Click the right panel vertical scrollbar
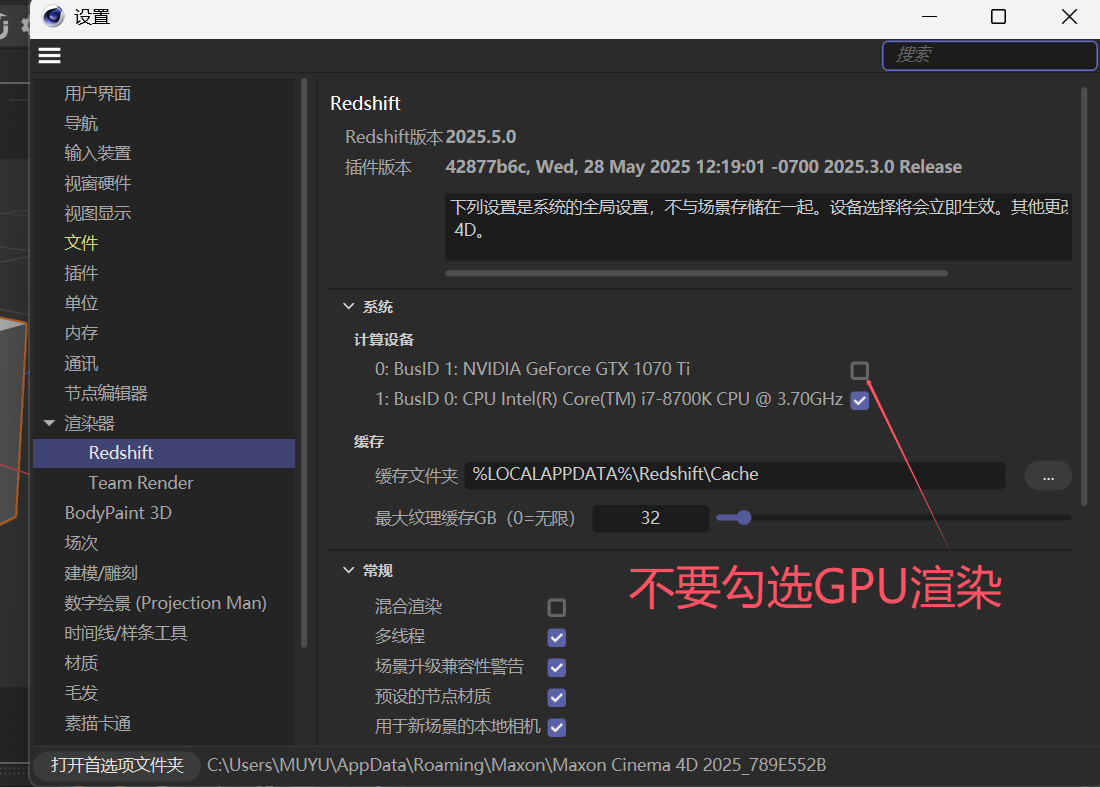1100x787 pixels. tap(1084, 295)
